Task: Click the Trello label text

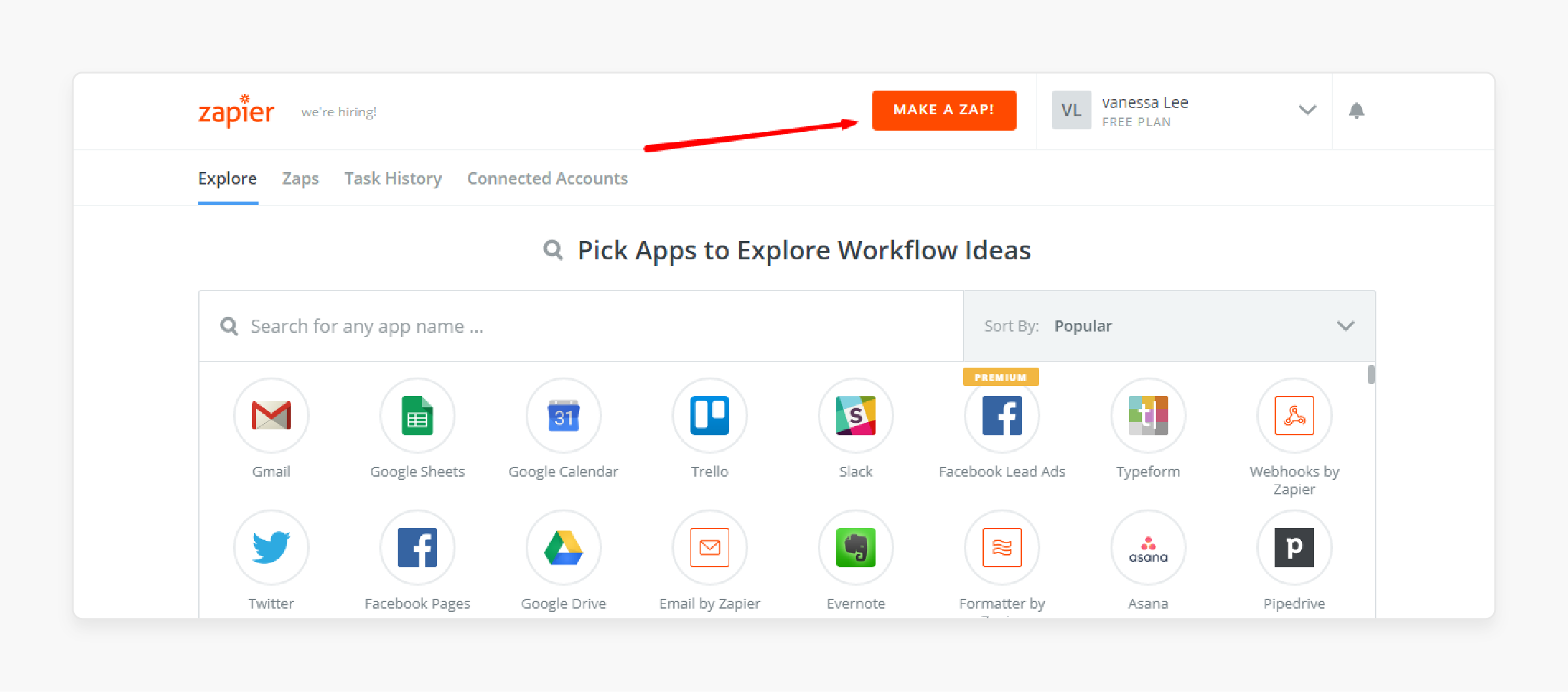Action: tap(710, 471)
